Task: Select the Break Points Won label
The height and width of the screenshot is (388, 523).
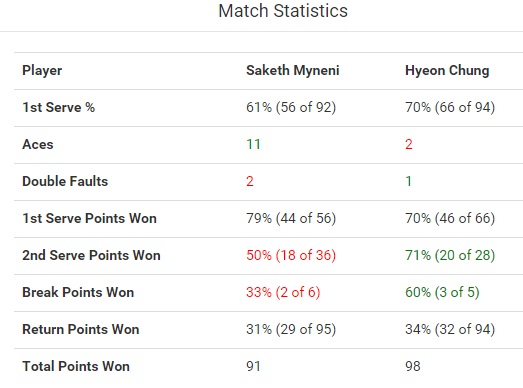Action: coord(78,293)
